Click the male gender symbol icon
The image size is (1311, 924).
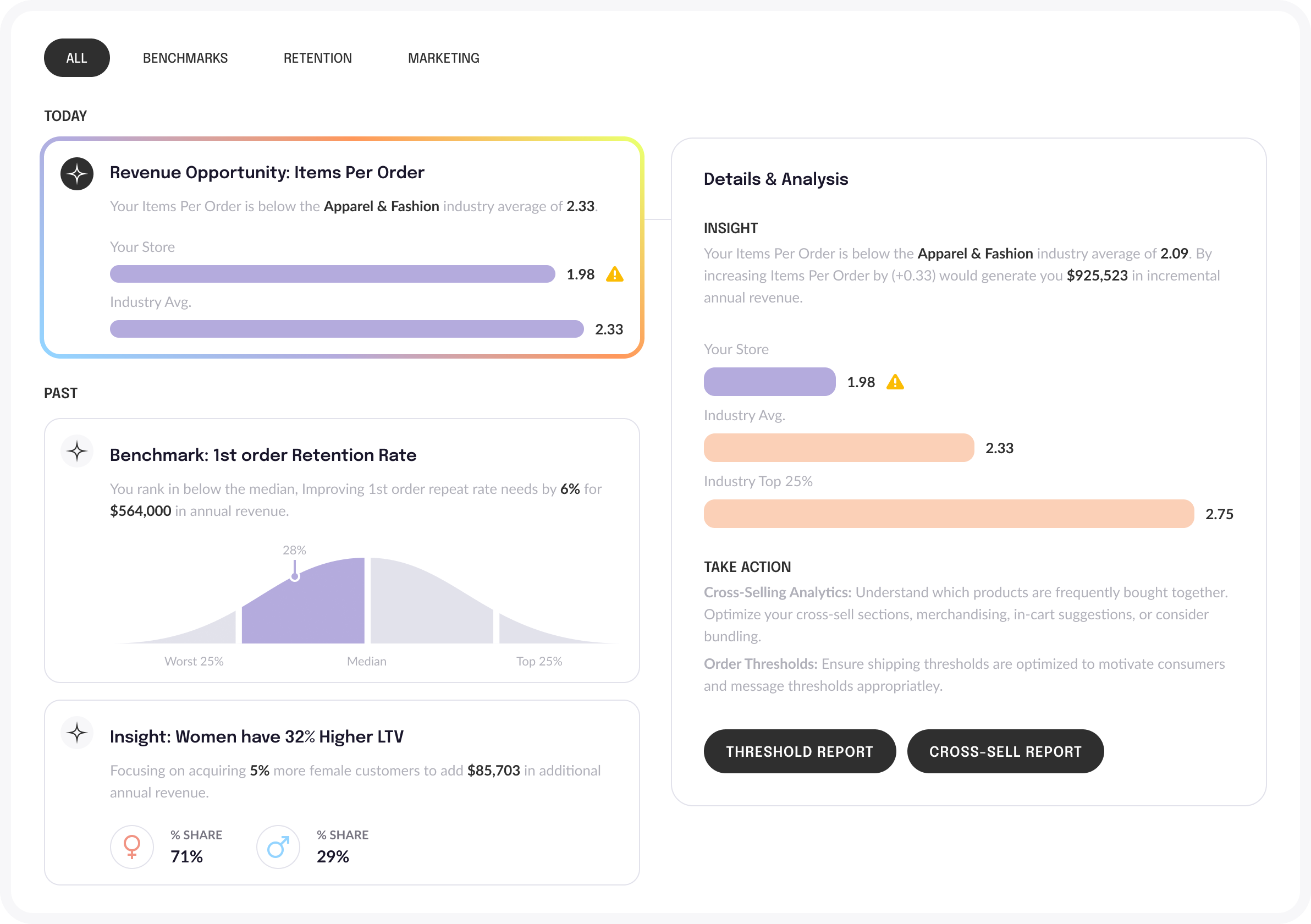[x=278, y=846]
